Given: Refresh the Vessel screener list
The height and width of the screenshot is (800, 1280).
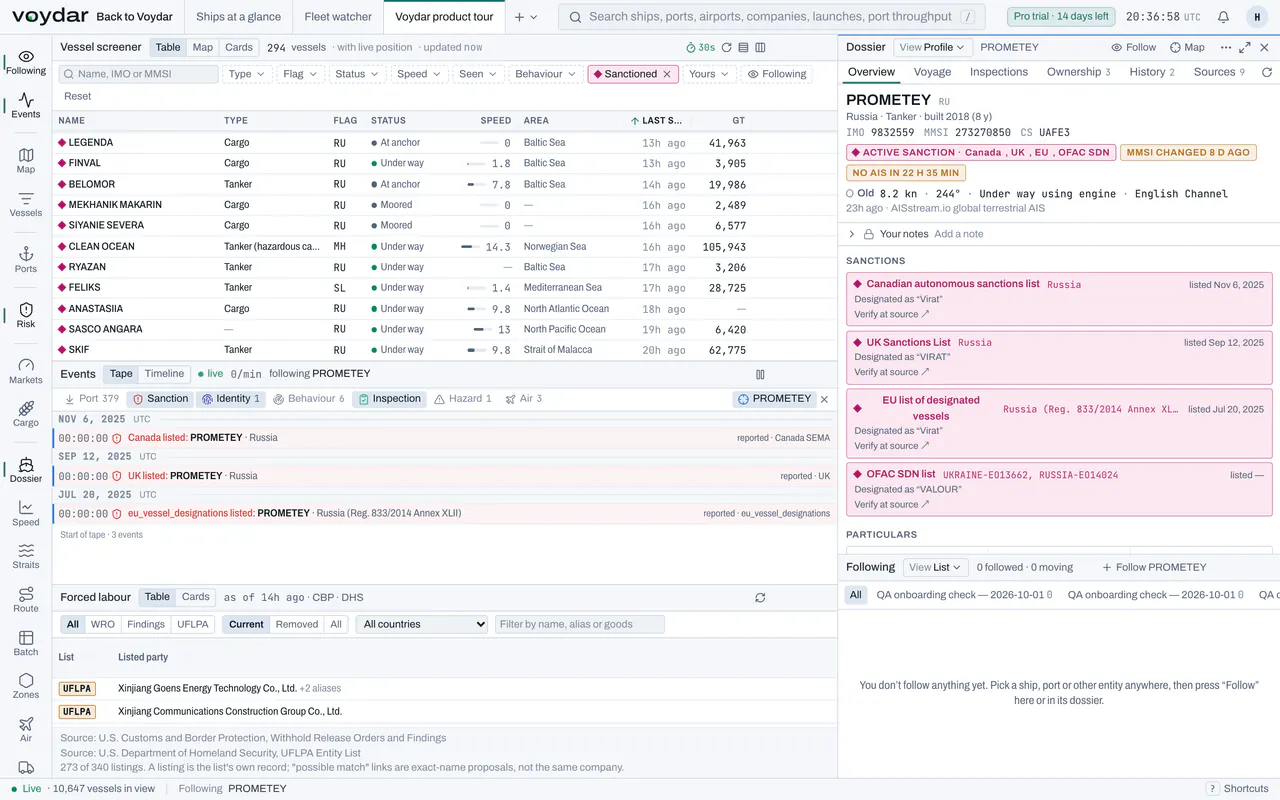Looking at the screenshot, I should pos(727,47).
